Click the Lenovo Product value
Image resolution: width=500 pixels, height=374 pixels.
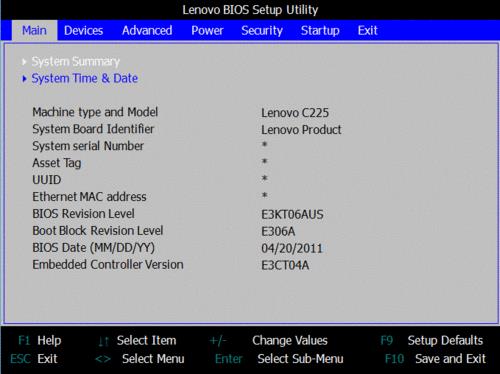[301, 130]
